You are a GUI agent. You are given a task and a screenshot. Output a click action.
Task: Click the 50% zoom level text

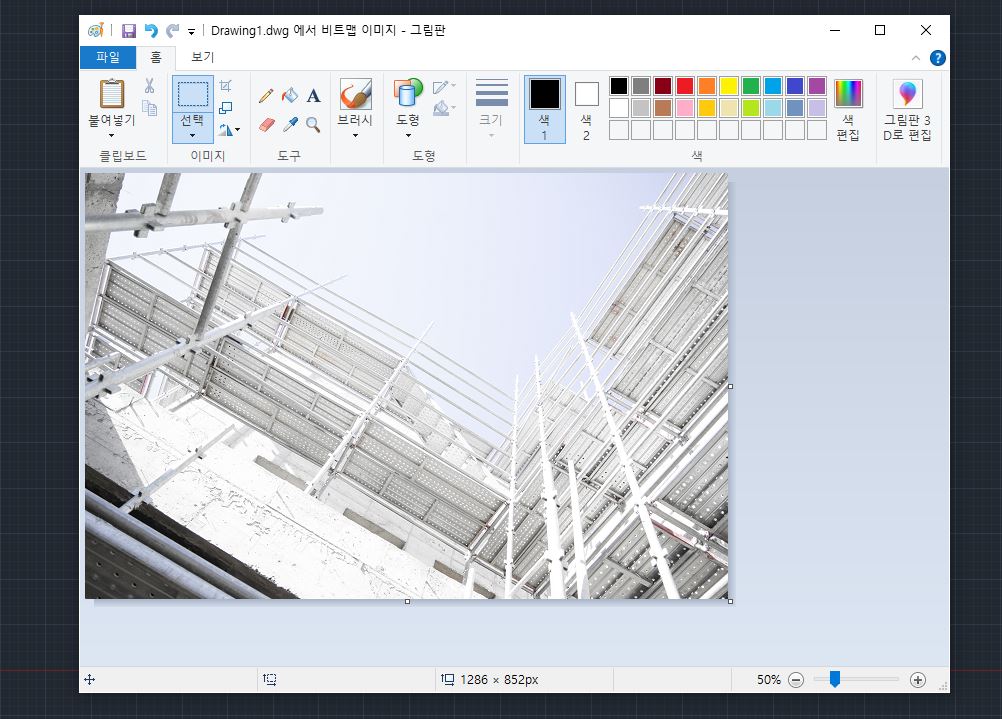coord(769,680)
